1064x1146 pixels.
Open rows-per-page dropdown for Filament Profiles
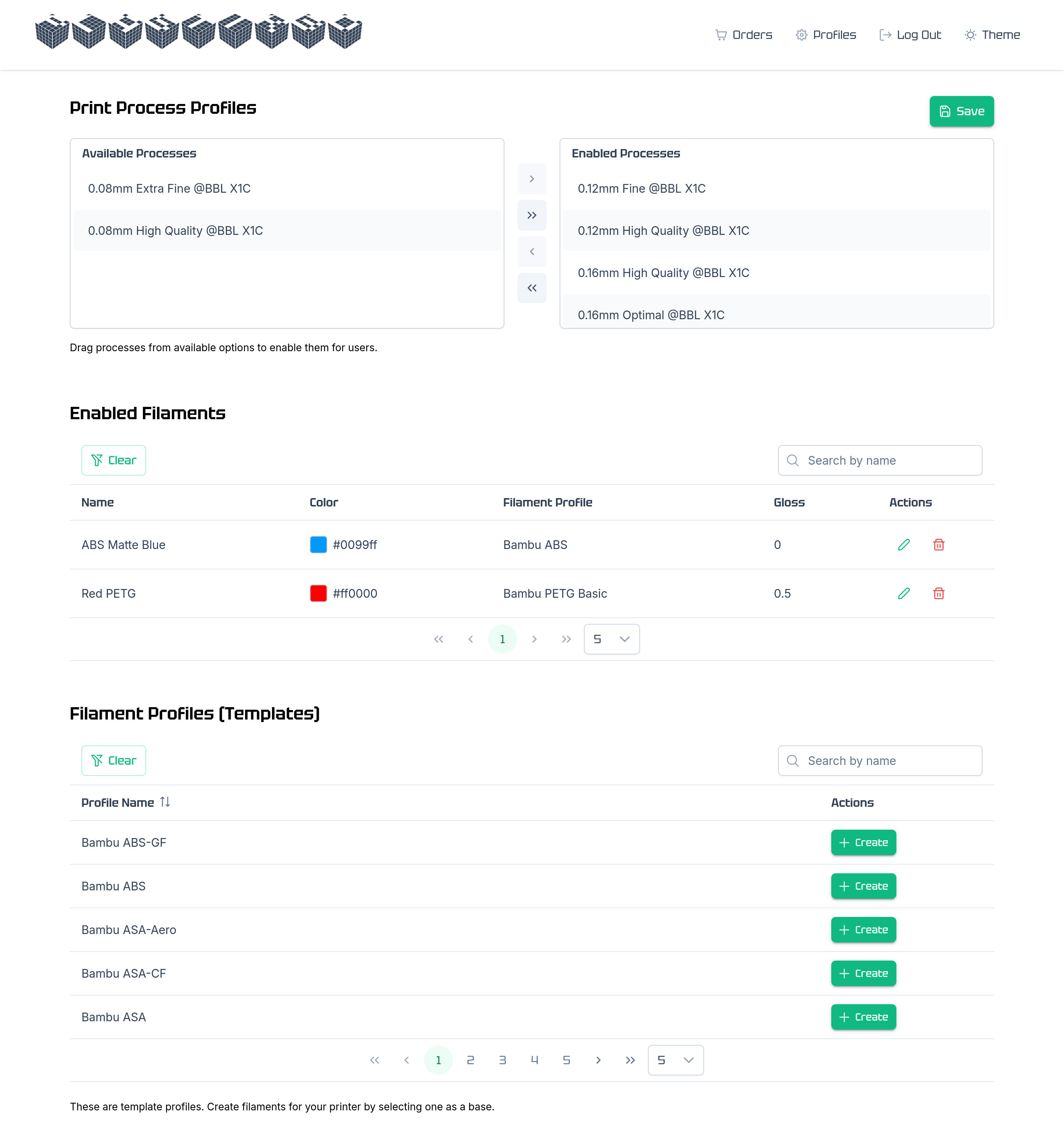click(x=675, y=1060)
